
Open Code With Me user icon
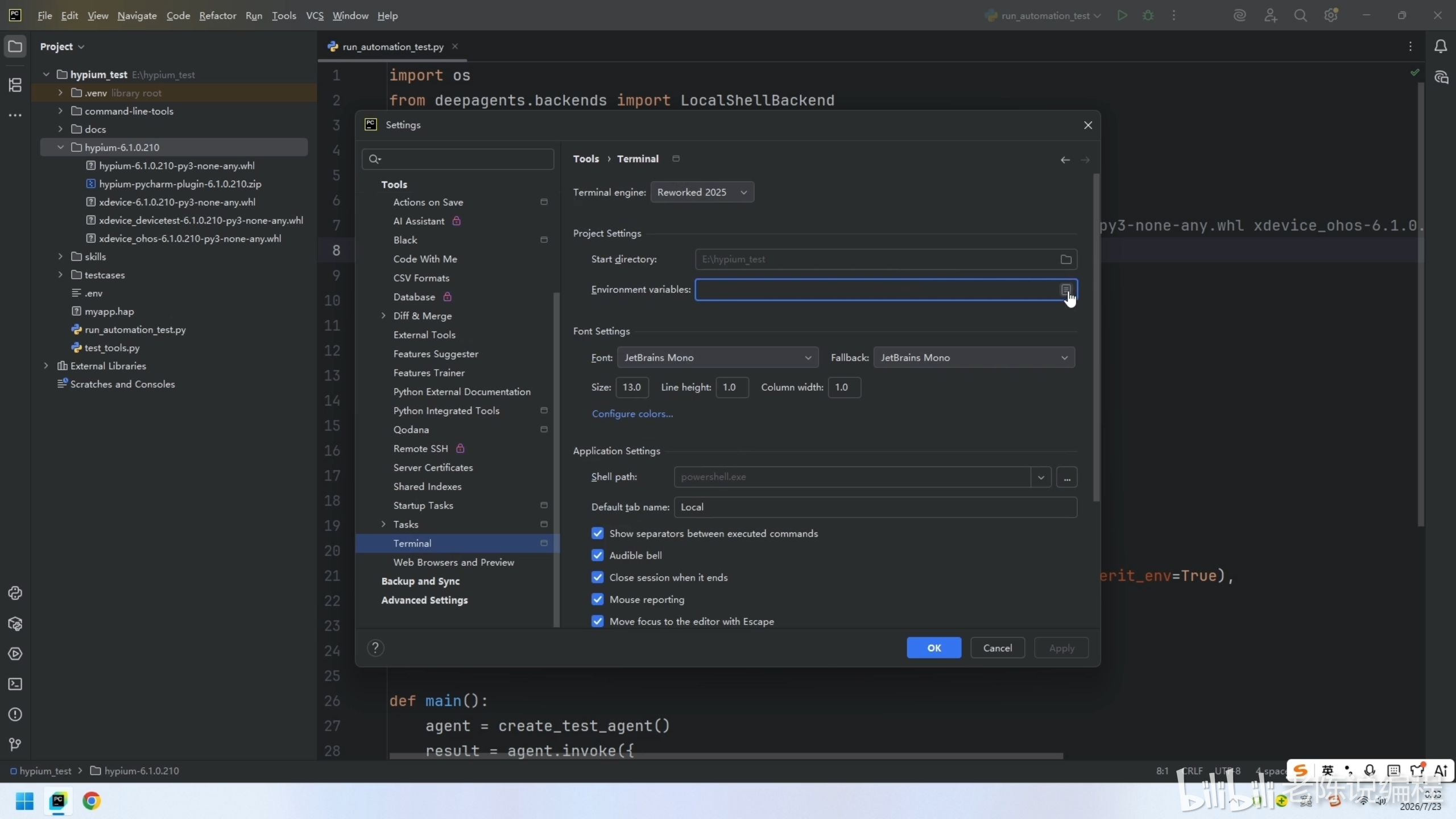click(x=1271, y=15)
